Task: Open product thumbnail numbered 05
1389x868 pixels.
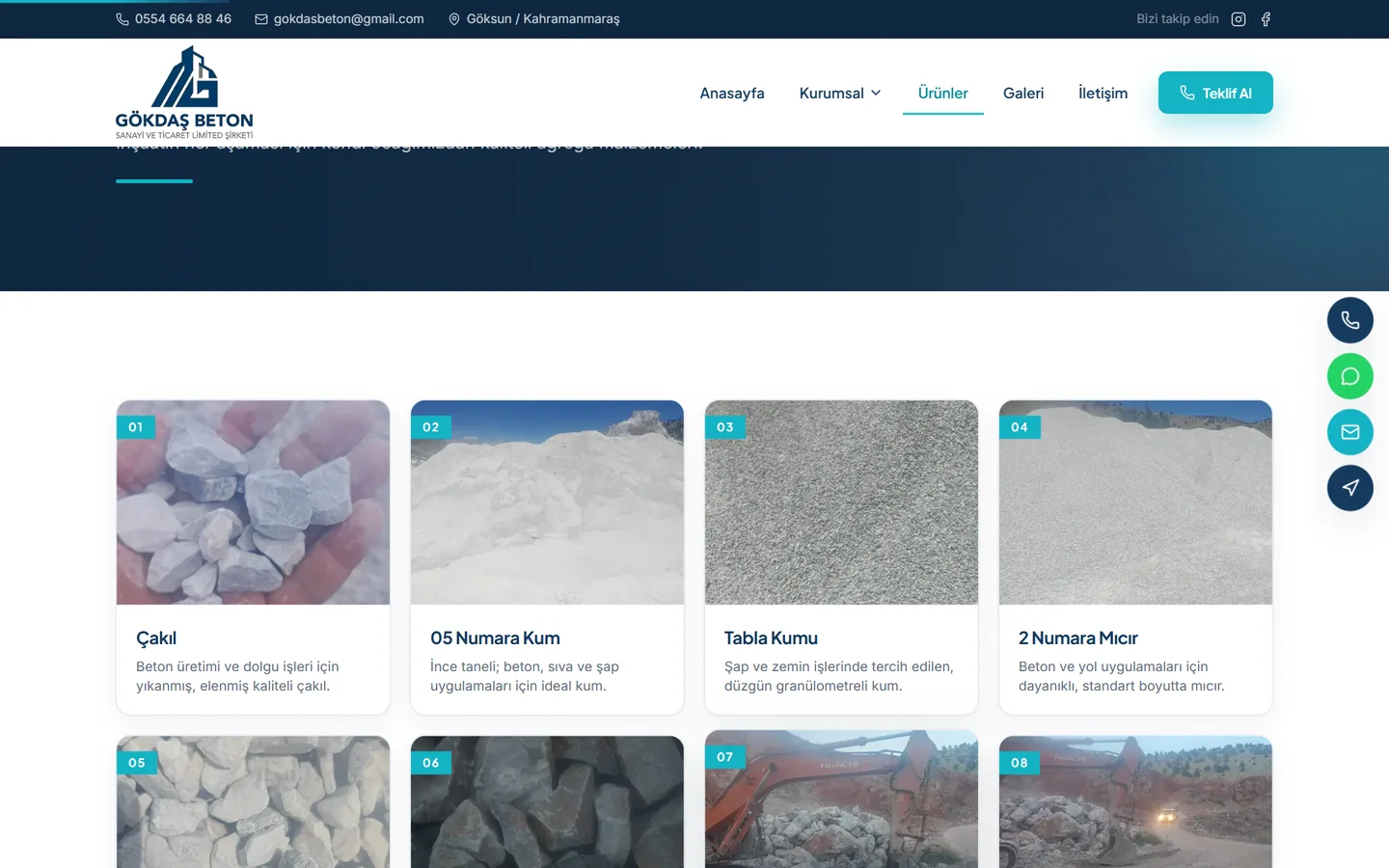Action: point(253,802)
